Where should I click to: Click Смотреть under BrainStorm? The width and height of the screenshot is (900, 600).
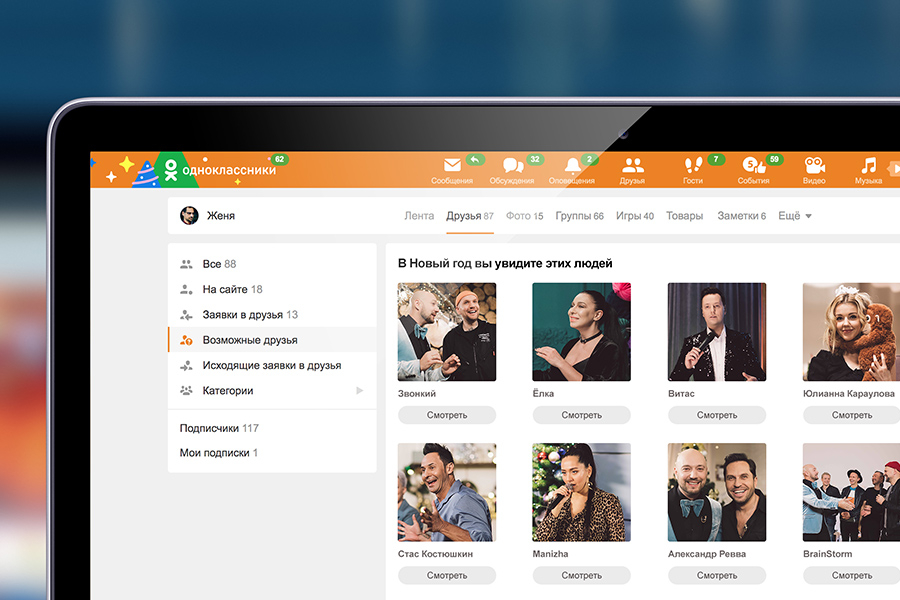click(852, 575)
